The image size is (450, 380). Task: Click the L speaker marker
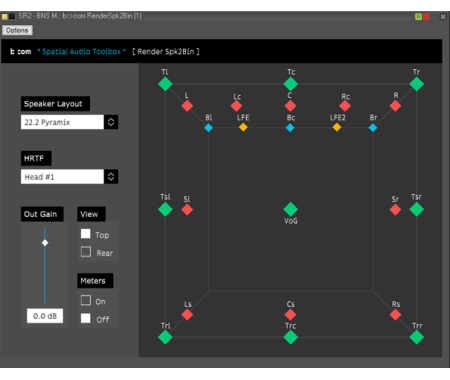point(187,106)
